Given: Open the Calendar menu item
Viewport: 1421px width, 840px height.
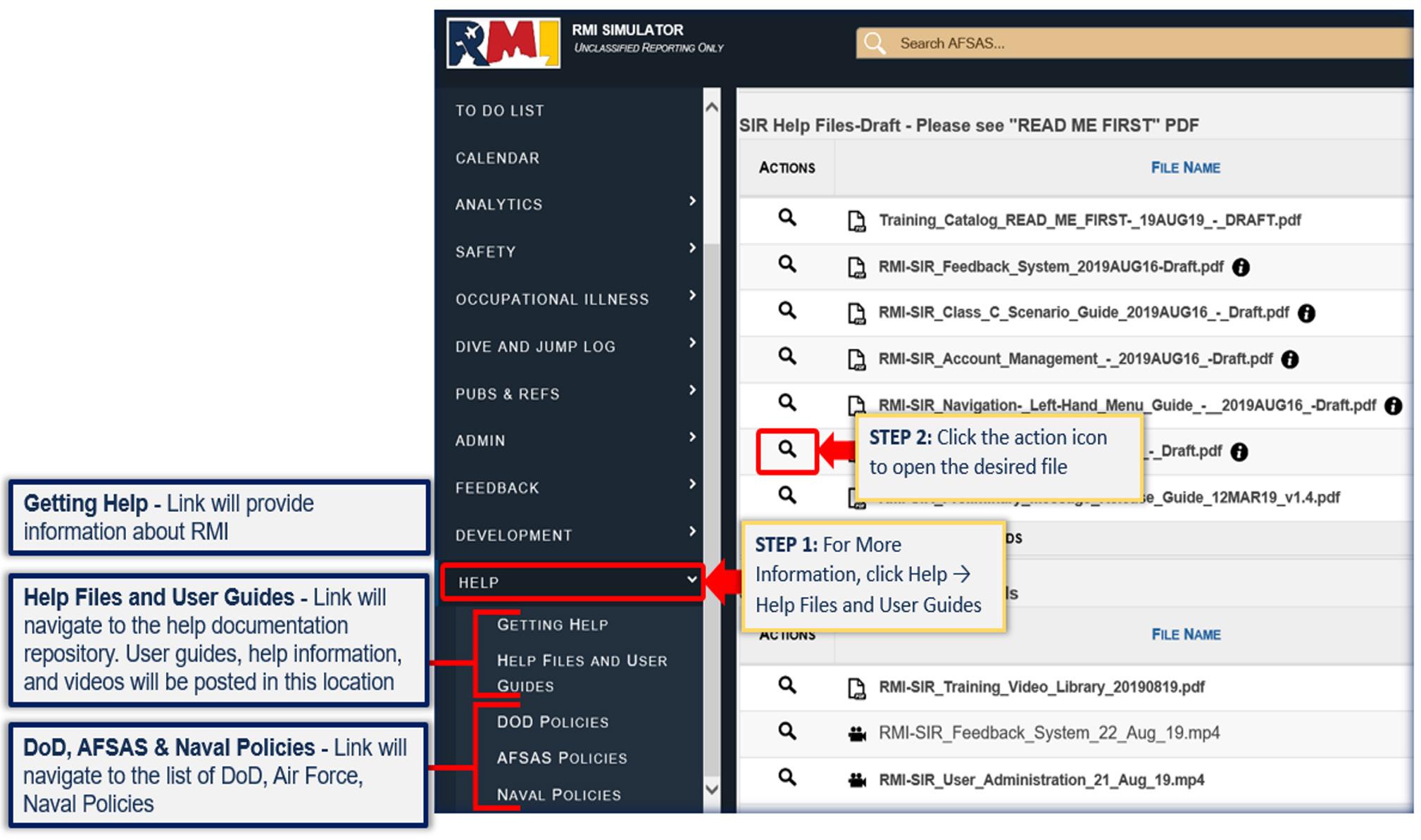Looking at the screenshot, I should tap(497, 158).
